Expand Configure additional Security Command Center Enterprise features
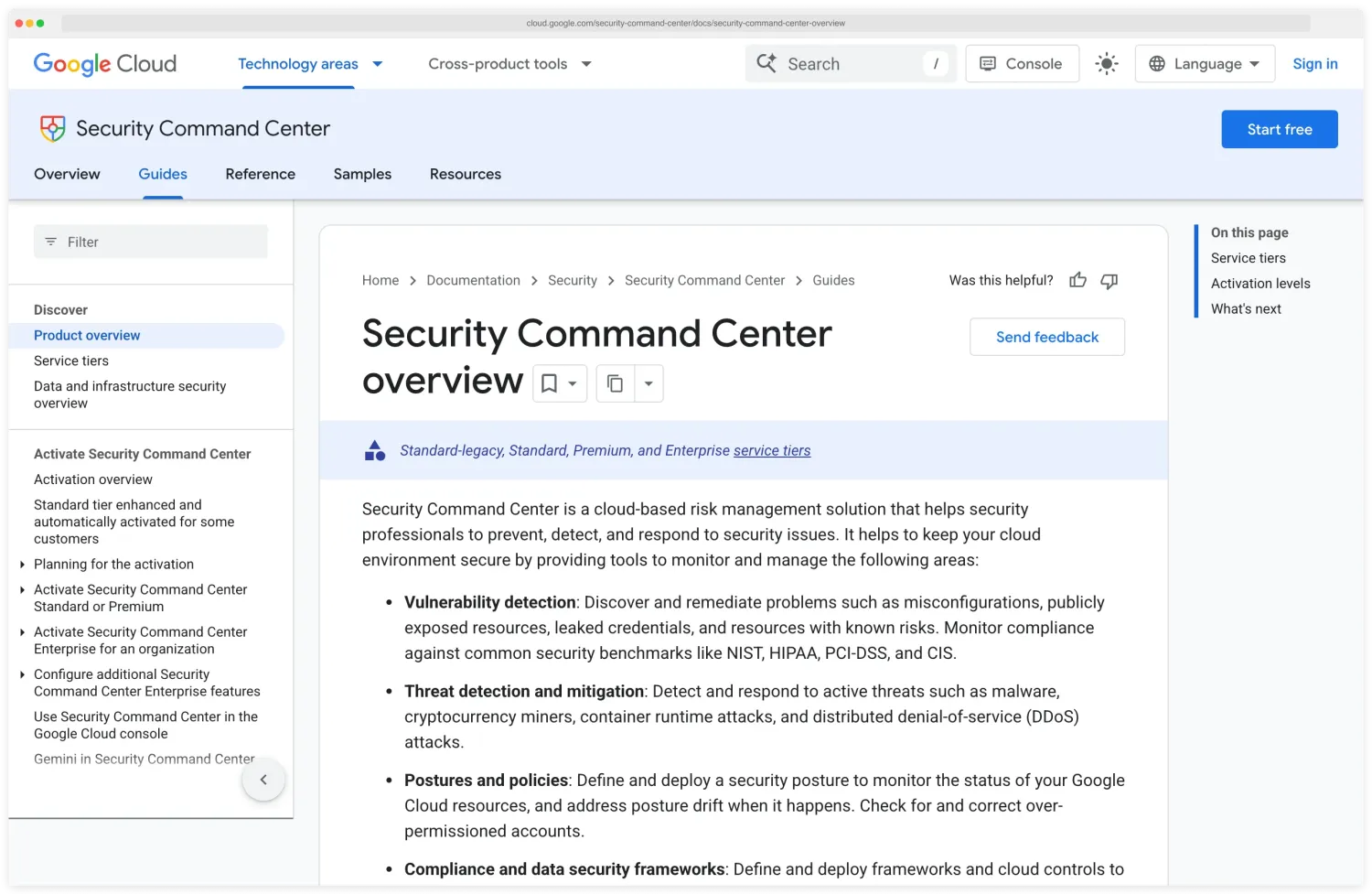This screenshot has height=894, width=1372. (x=22, y=674)
